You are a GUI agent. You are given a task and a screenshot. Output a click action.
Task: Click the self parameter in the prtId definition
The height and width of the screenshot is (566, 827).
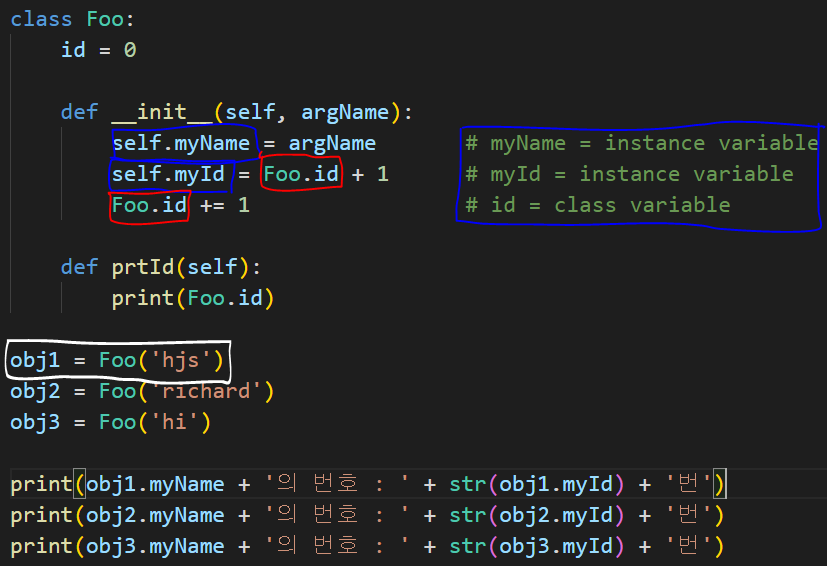click(212, 267)
